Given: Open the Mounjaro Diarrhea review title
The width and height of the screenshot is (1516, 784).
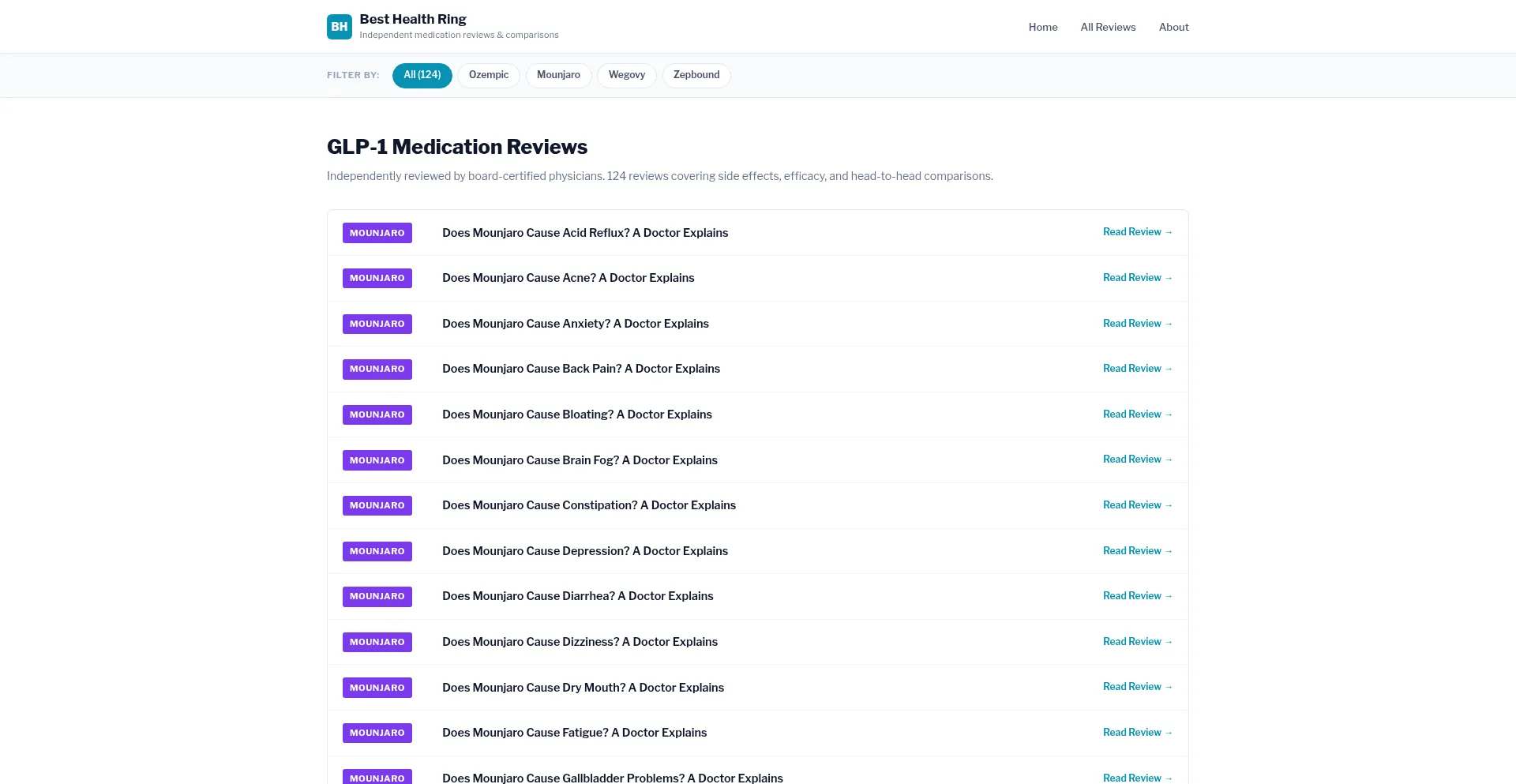Looking at the screenshot, I should [578, 596].
